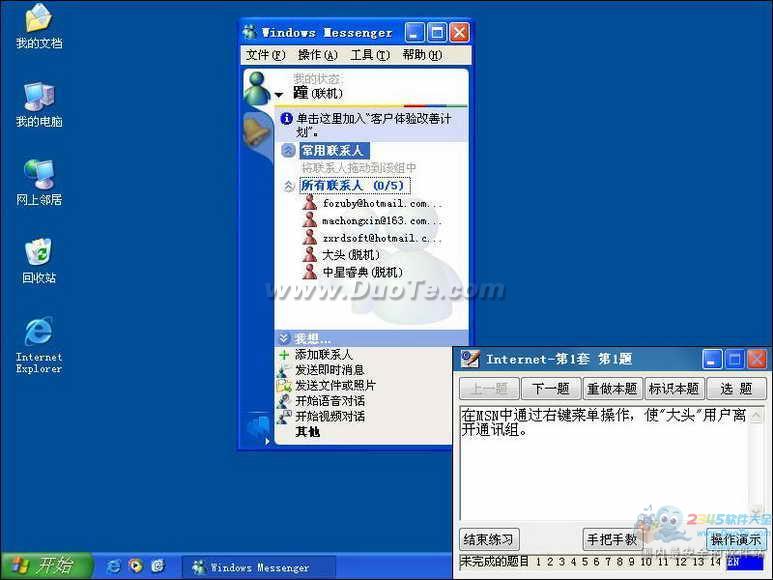Select contact fozuby@hotmail.com
The height and width of the screenshot is (580, 773).
[x=382, y=203]
